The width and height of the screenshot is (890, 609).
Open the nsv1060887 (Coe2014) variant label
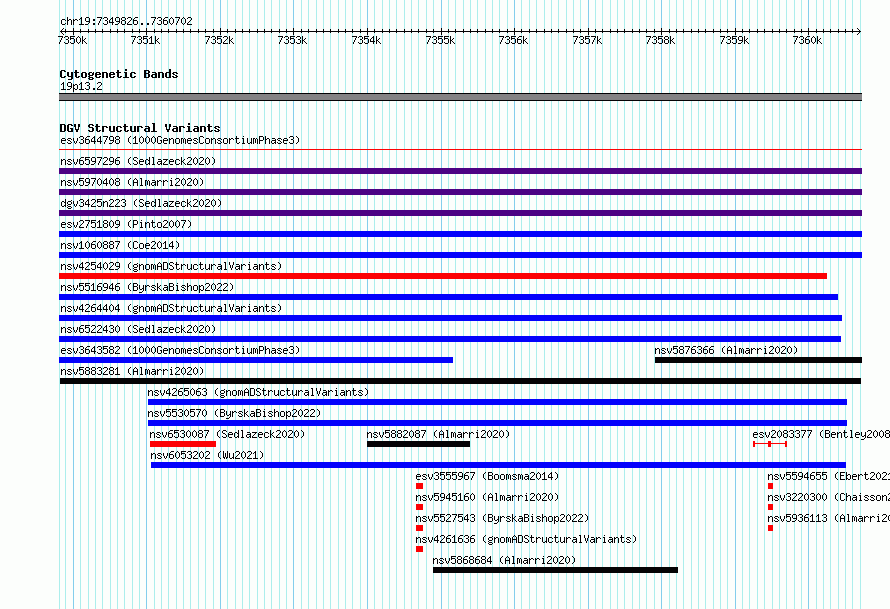pos(120,245)
